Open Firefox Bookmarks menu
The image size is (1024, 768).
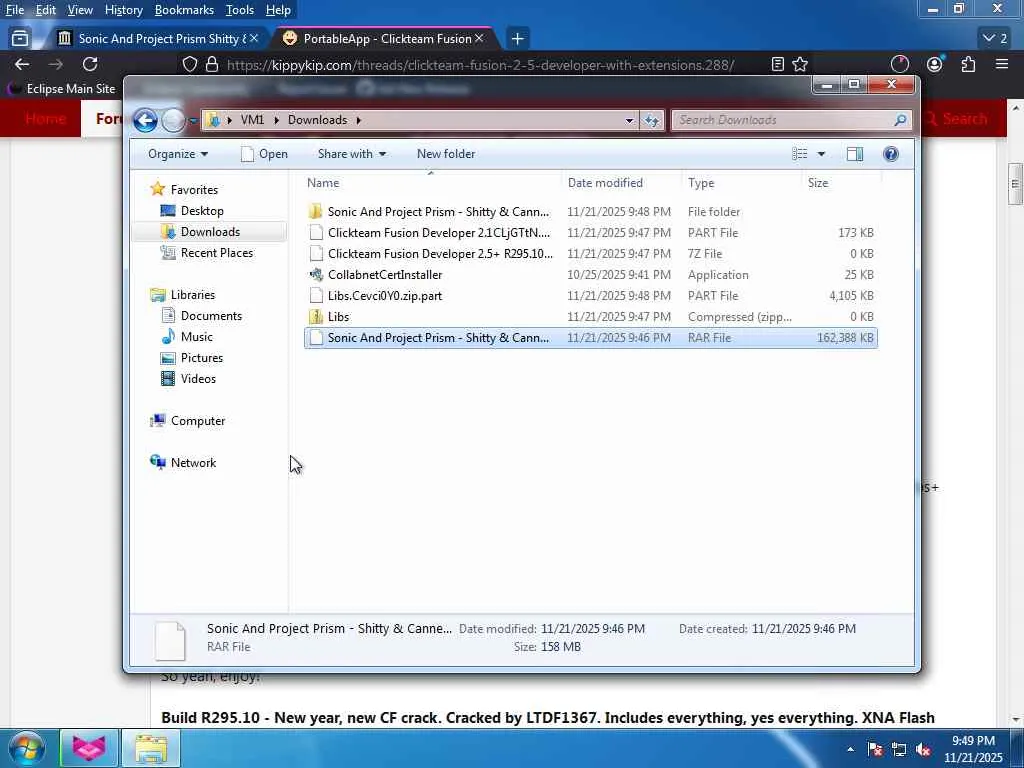pyautogui.click(x=184, y=10)
